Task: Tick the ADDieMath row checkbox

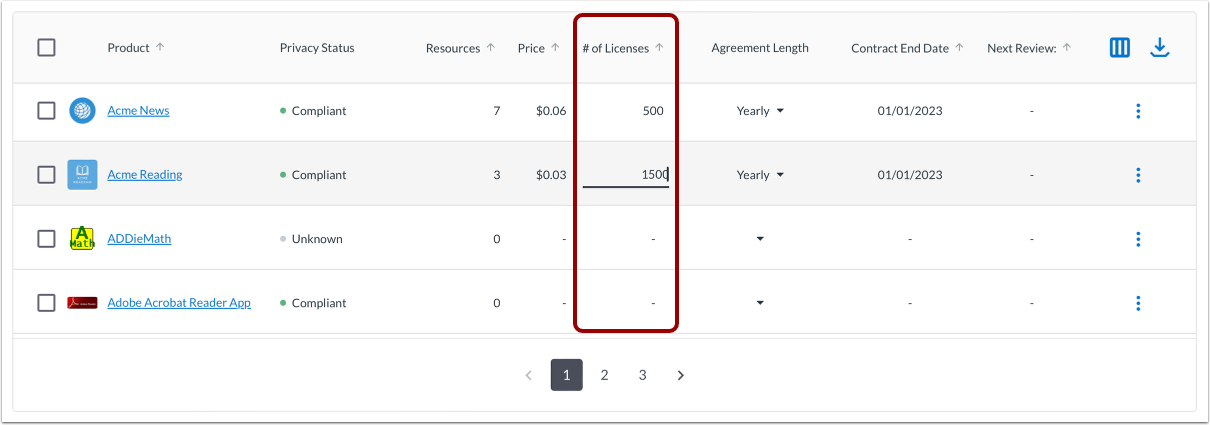Action: [46, 239]
